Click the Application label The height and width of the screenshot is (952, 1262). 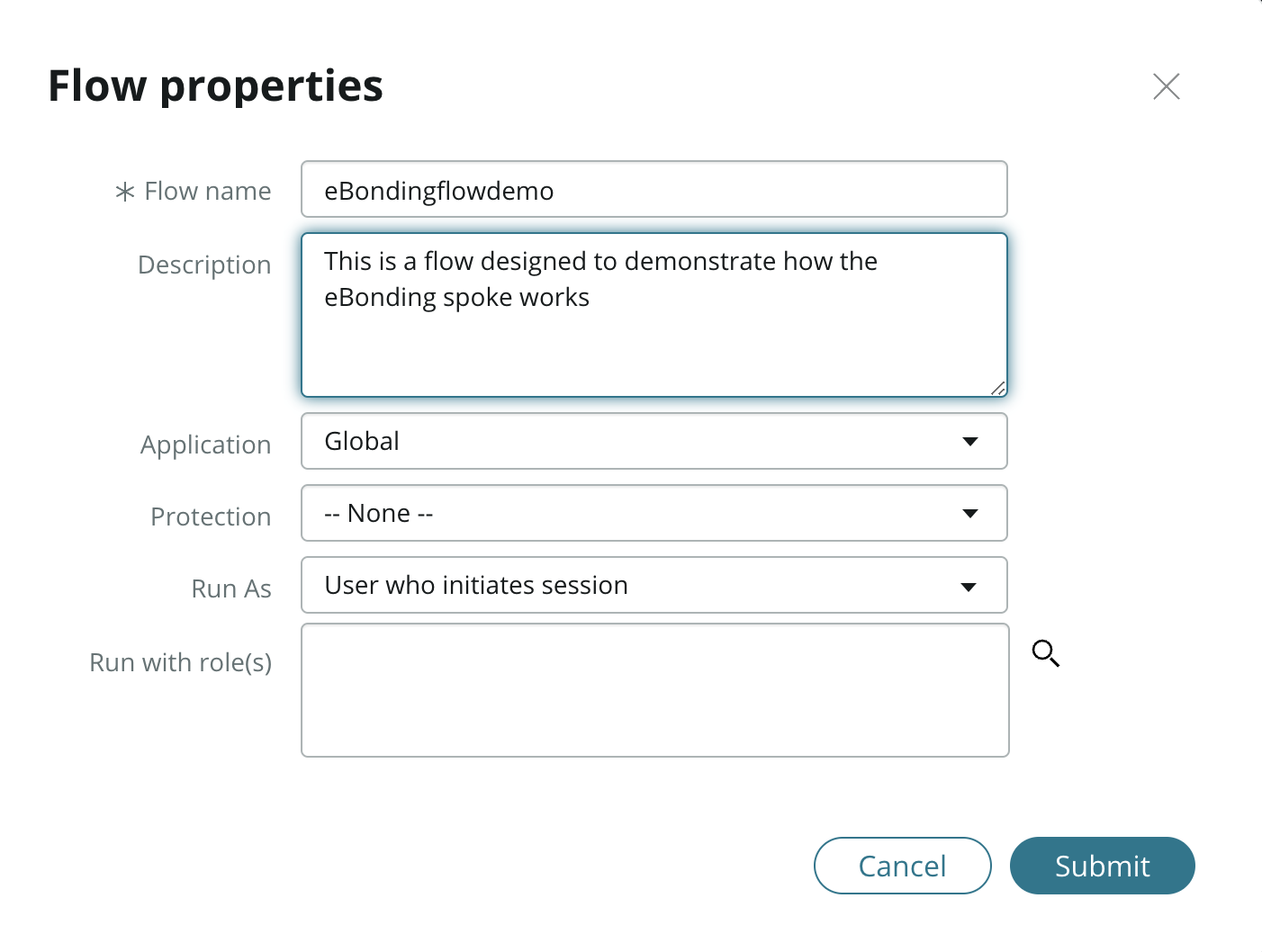tap(205, 445)
